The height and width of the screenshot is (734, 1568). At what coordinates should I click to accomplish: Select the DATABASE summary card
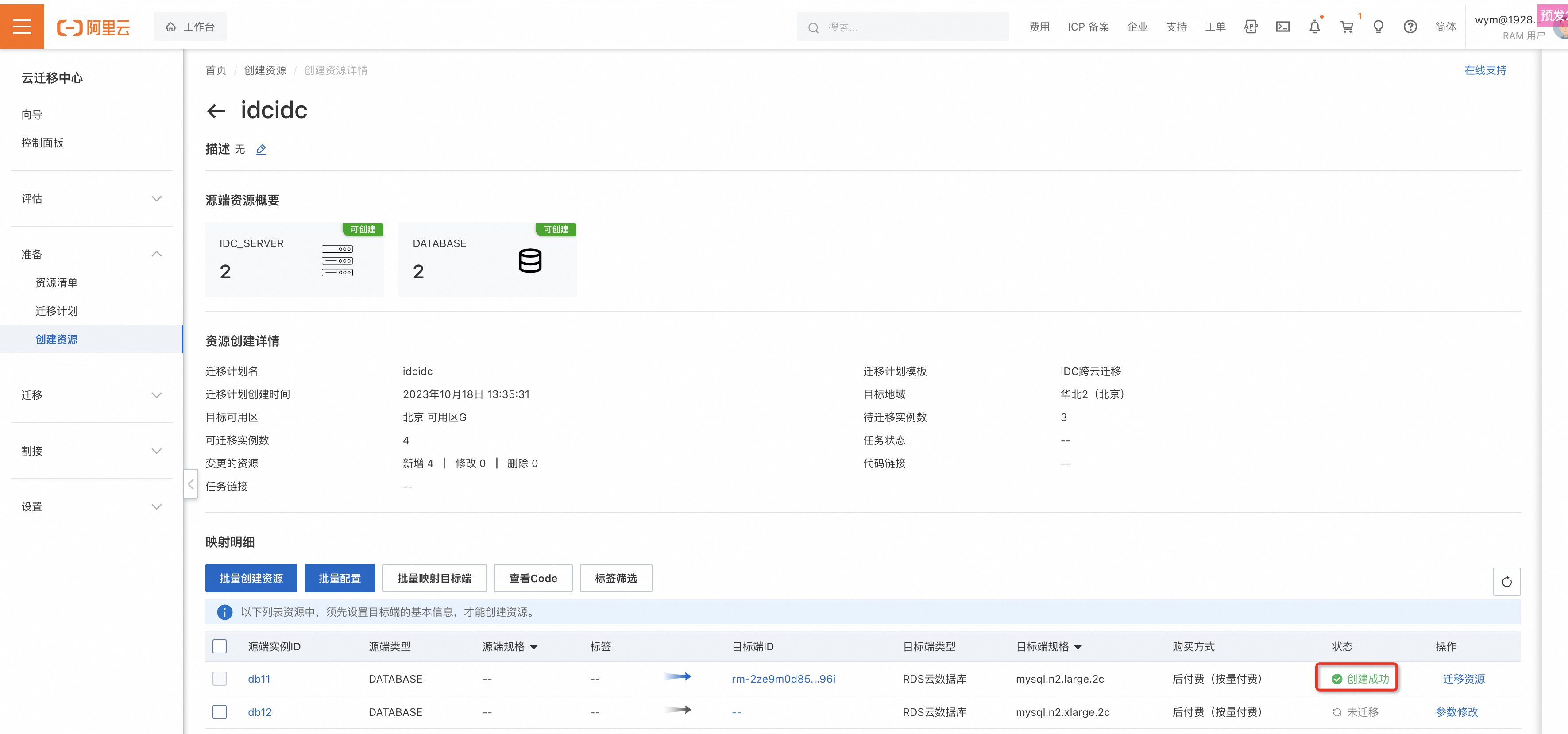pos(487,260)
